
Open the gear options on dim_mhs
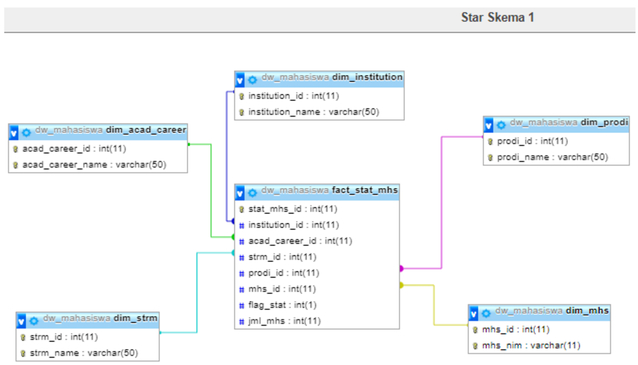click(486, 314)
